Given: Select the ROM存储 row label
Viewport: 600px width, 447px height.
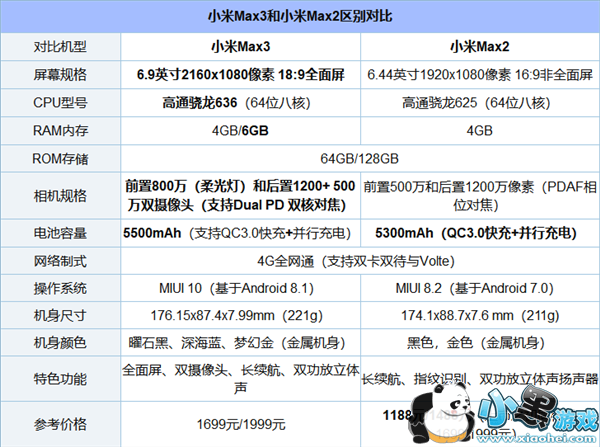Looking at the screenshot, I should pos(60,158).
